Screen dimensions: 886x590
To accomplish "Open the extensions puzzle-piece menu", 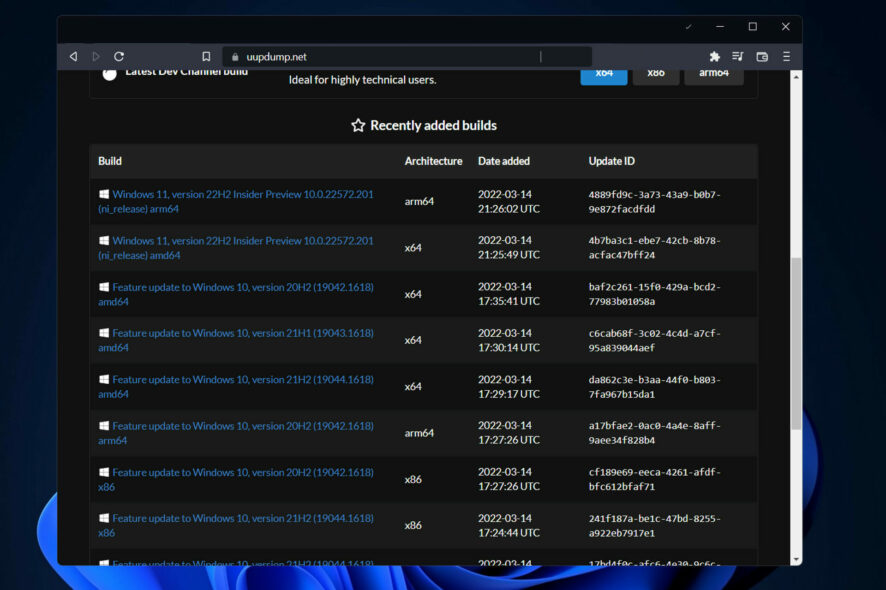I will pyautogui.click(x=715, y=57).
